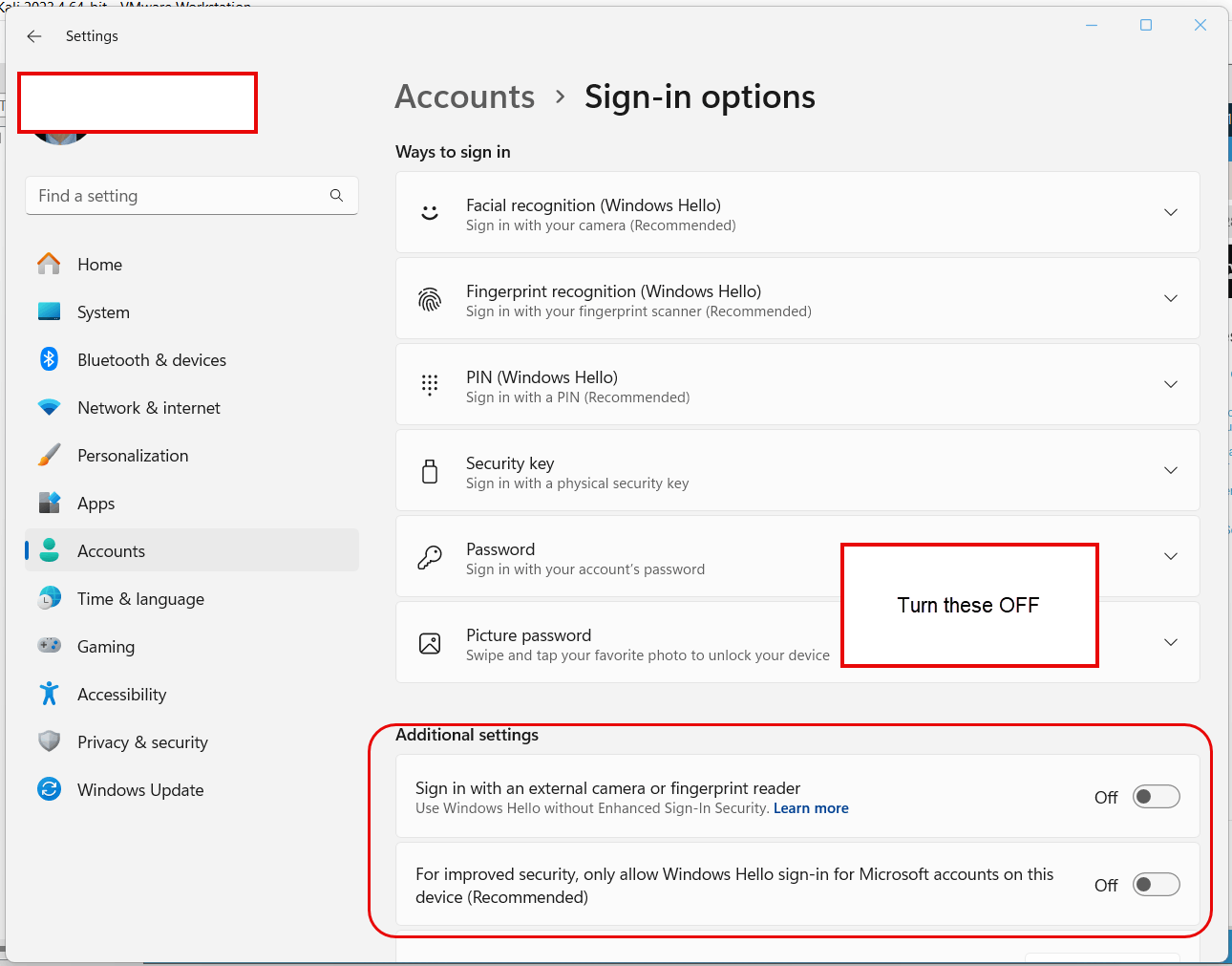Open Gaming settings

(x=192, y=646)
